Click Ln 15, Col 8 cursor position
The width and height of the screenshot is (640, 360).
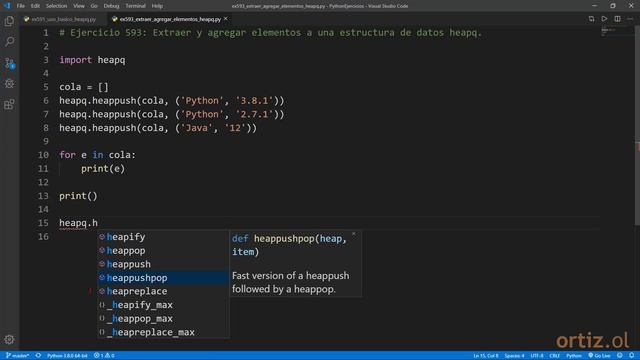tap(486, 356)
